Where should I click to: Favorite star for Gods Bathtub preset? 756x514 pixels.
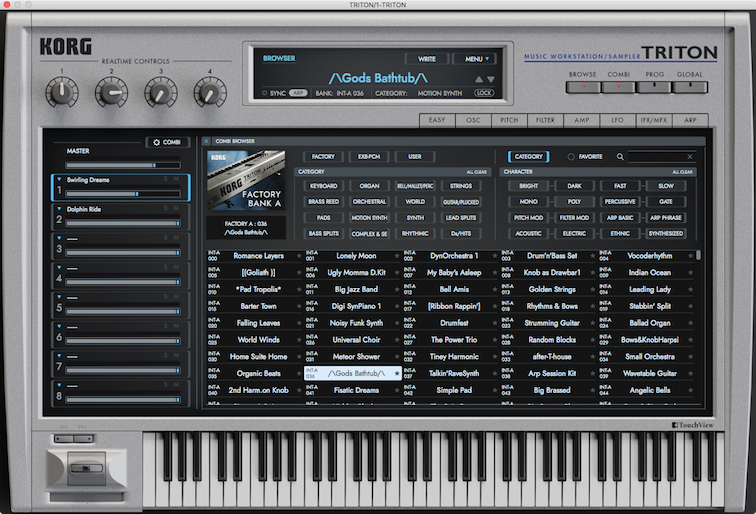coord(397,373)
